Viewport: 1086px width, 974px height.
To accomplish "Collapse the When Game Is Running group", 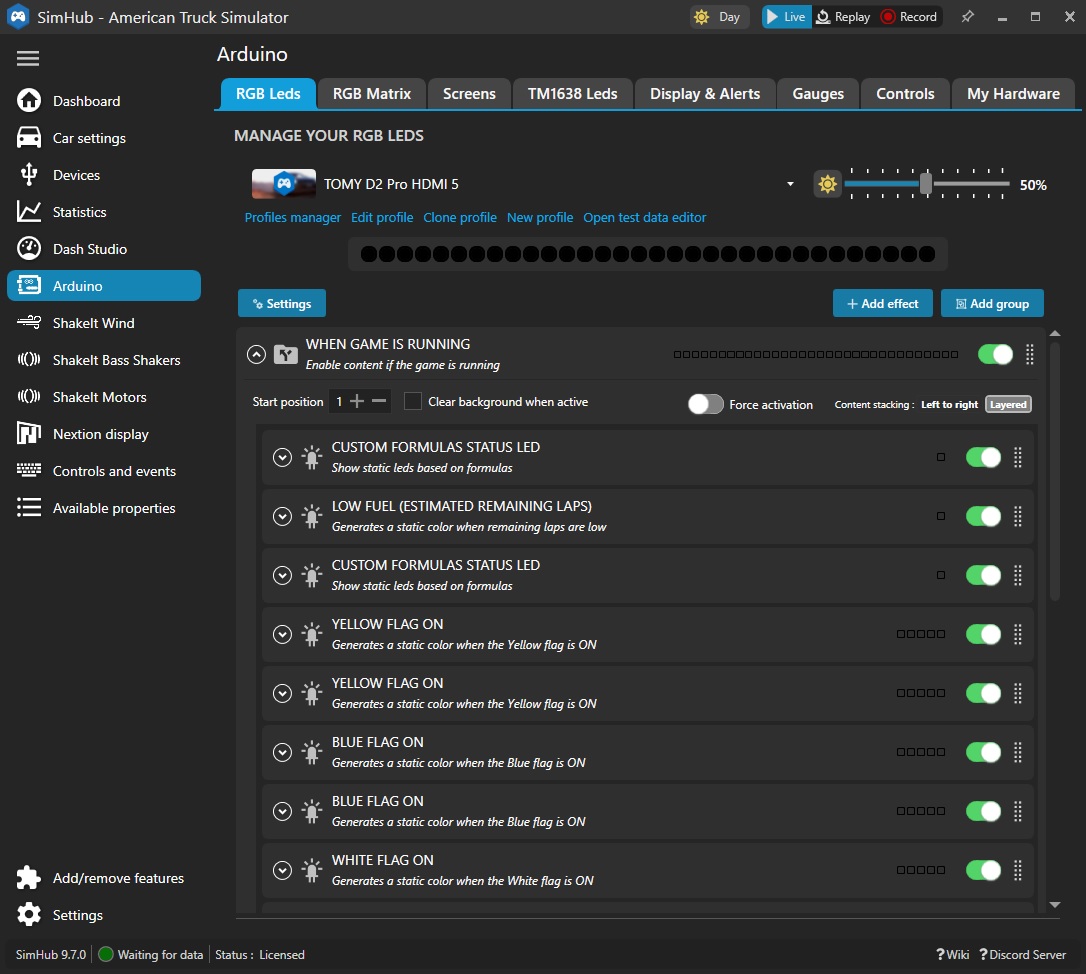I will click(x=256, y=355).
